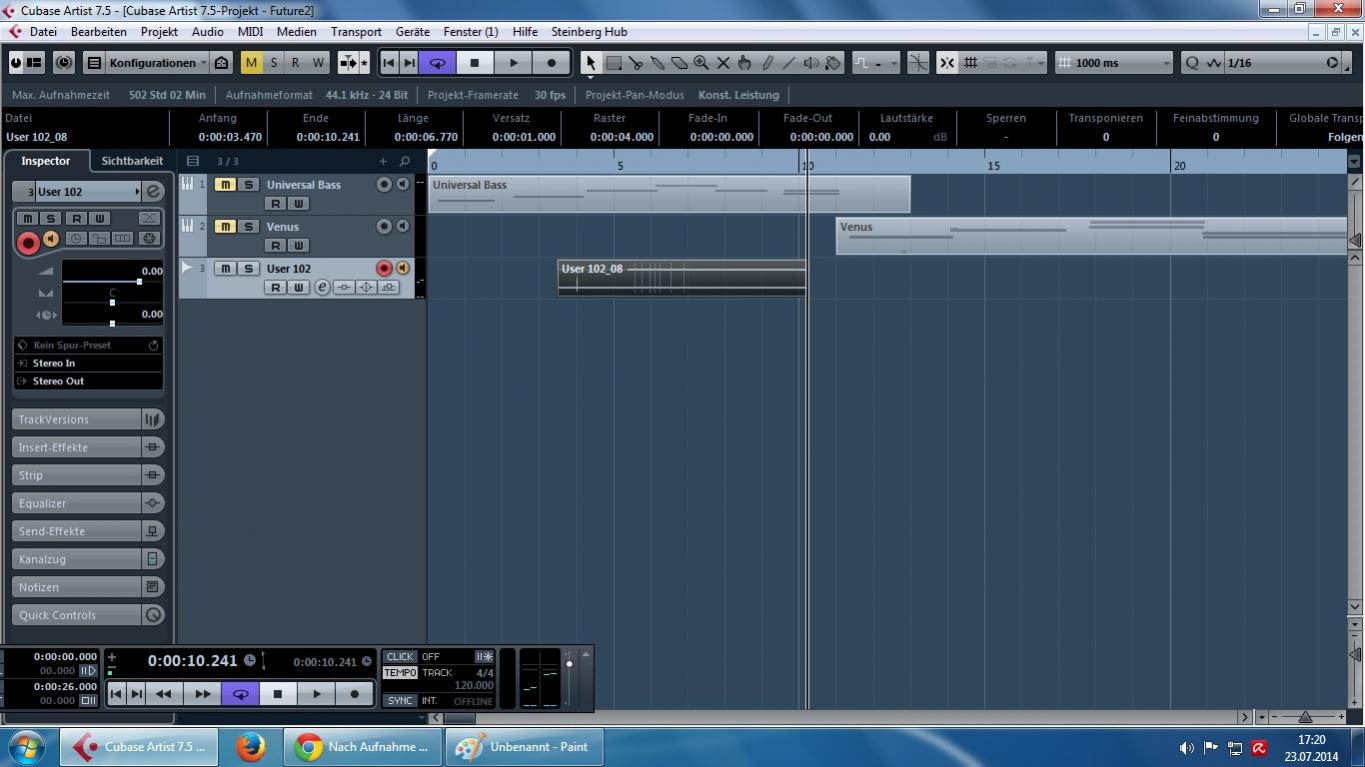Select the Mute X tool
Screen dimensions: 1365x767
[723, 63]
